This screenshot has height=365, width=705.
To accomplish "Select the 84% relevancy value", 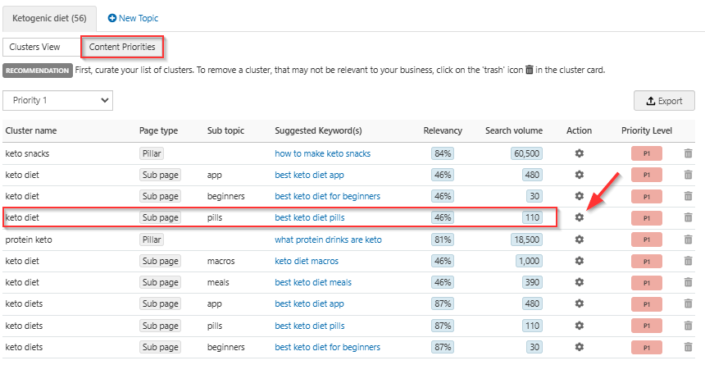I will pyautogui.click(x=443, y=153).
